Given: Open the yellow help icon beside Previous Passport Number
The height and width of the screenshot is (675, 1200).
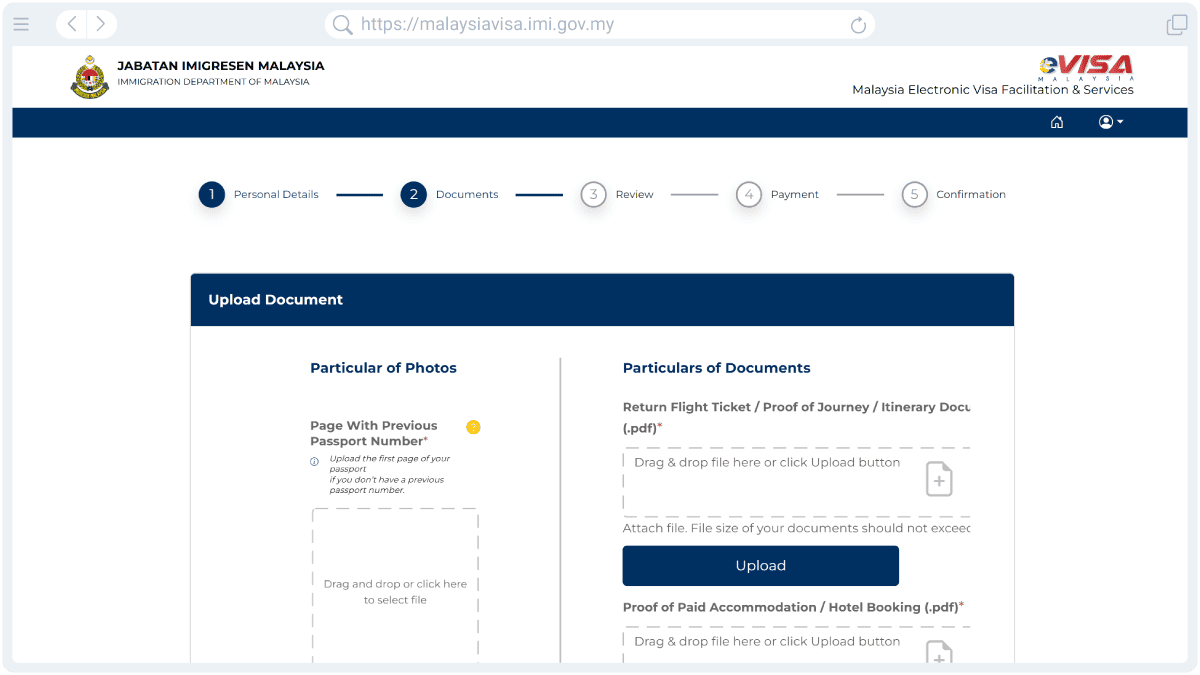Looking at the screenshot, I should coord(473,427).
